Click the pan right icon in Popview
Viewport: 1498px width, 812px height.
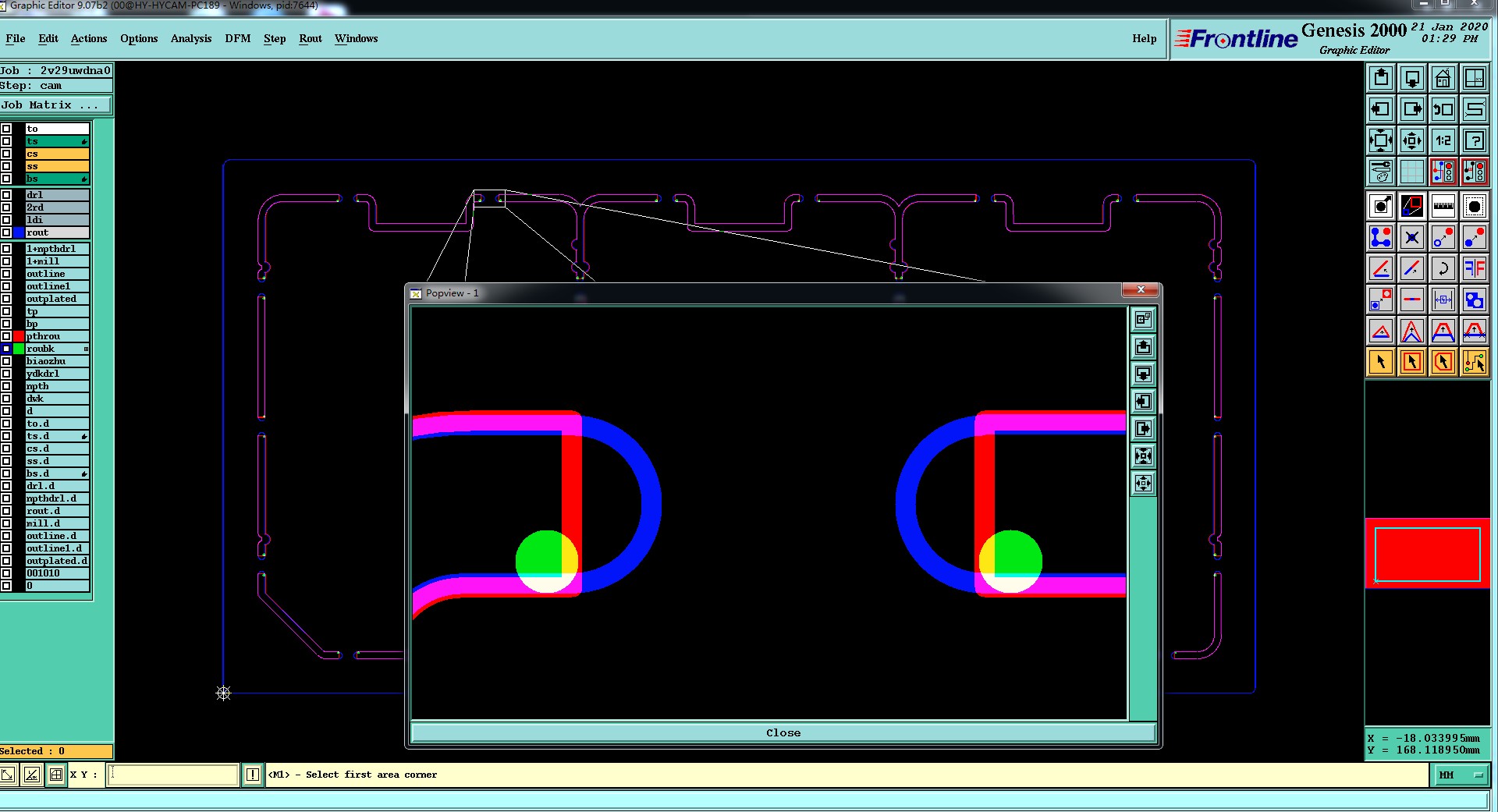click(1143, 429)
